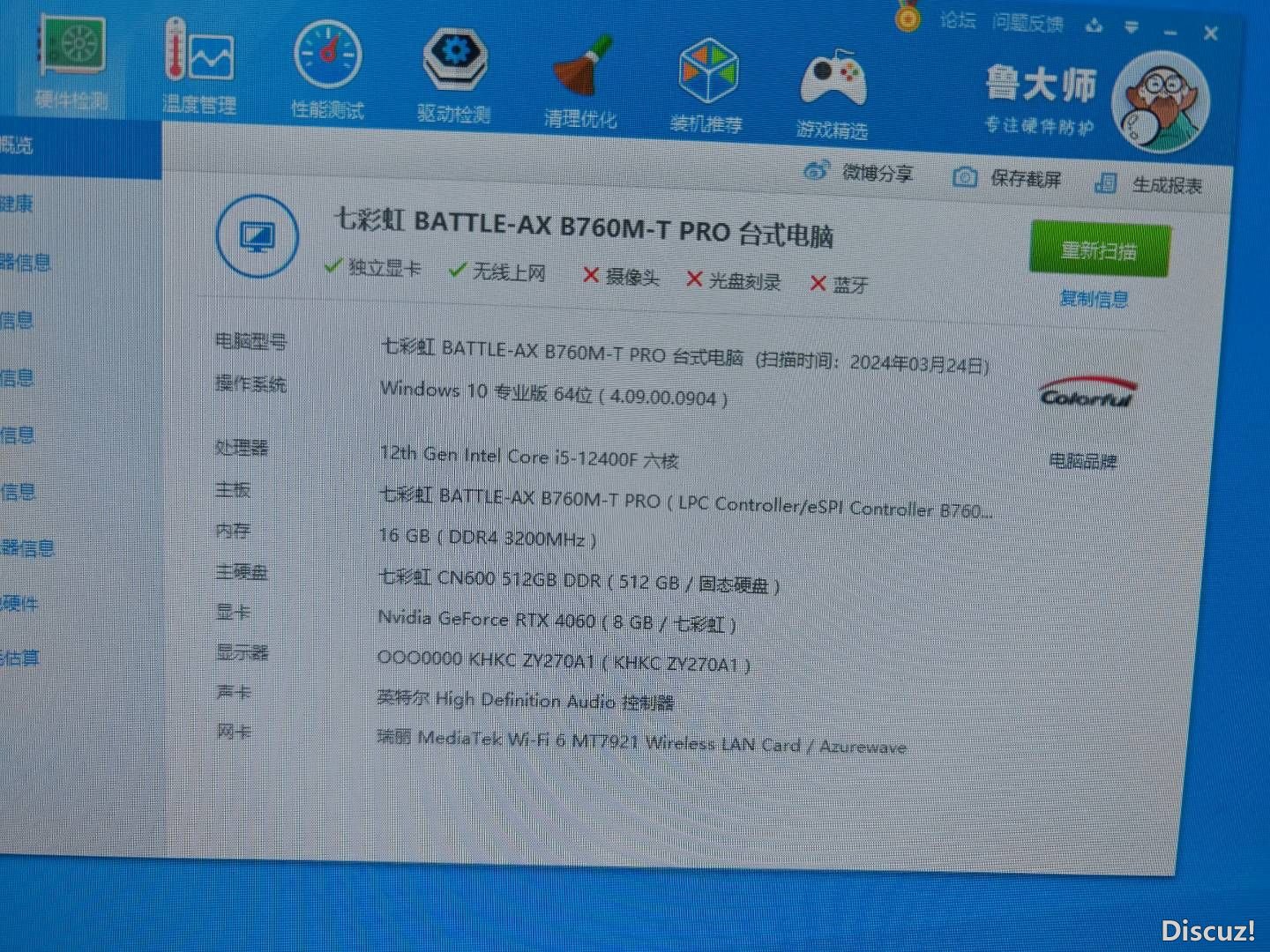Open the 装机推荐 cube icon

pyautogui.click(x=706, y=86)
